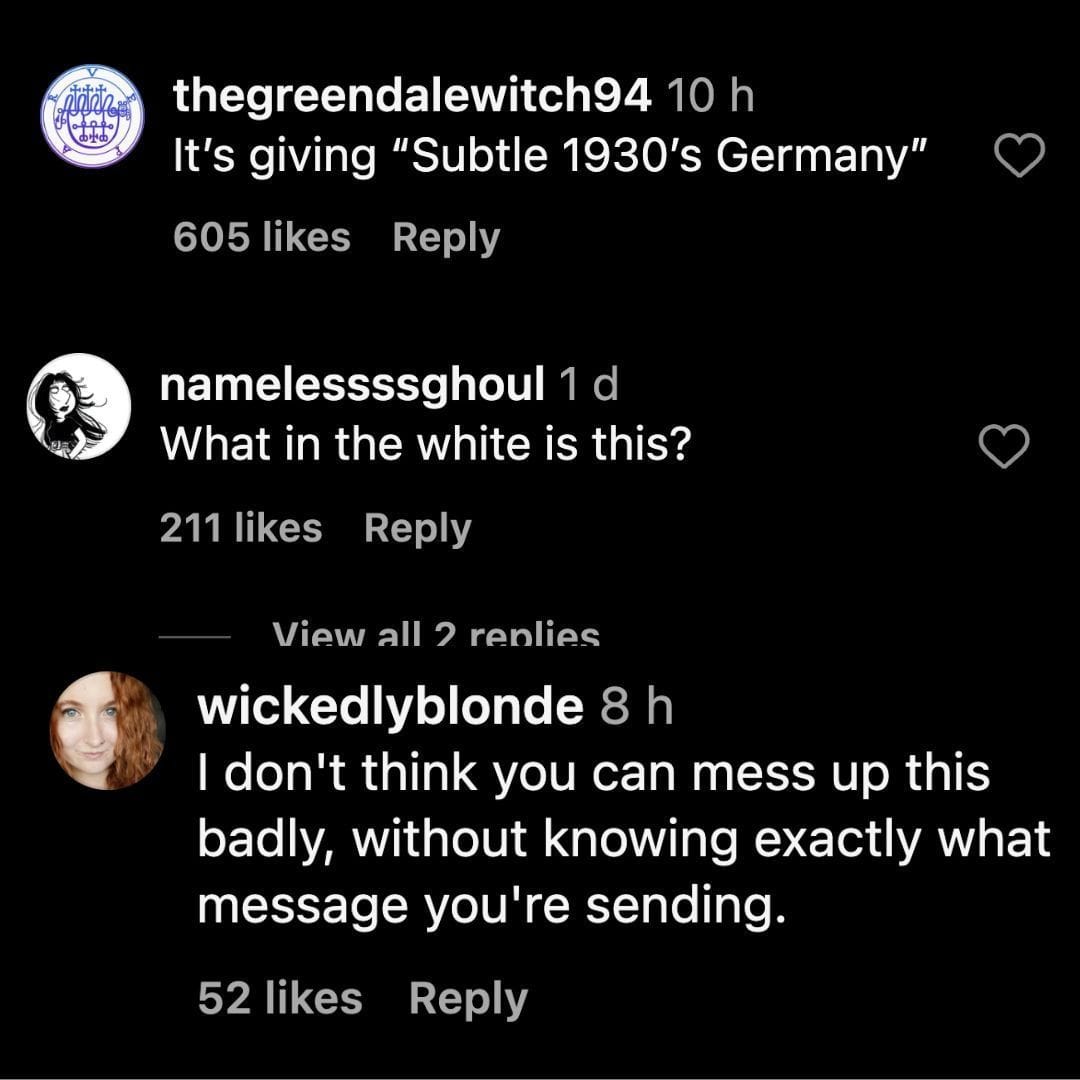The image size is (1080, 1080).
Task: Show who gave the 211 likes
Action: point(241,528)
